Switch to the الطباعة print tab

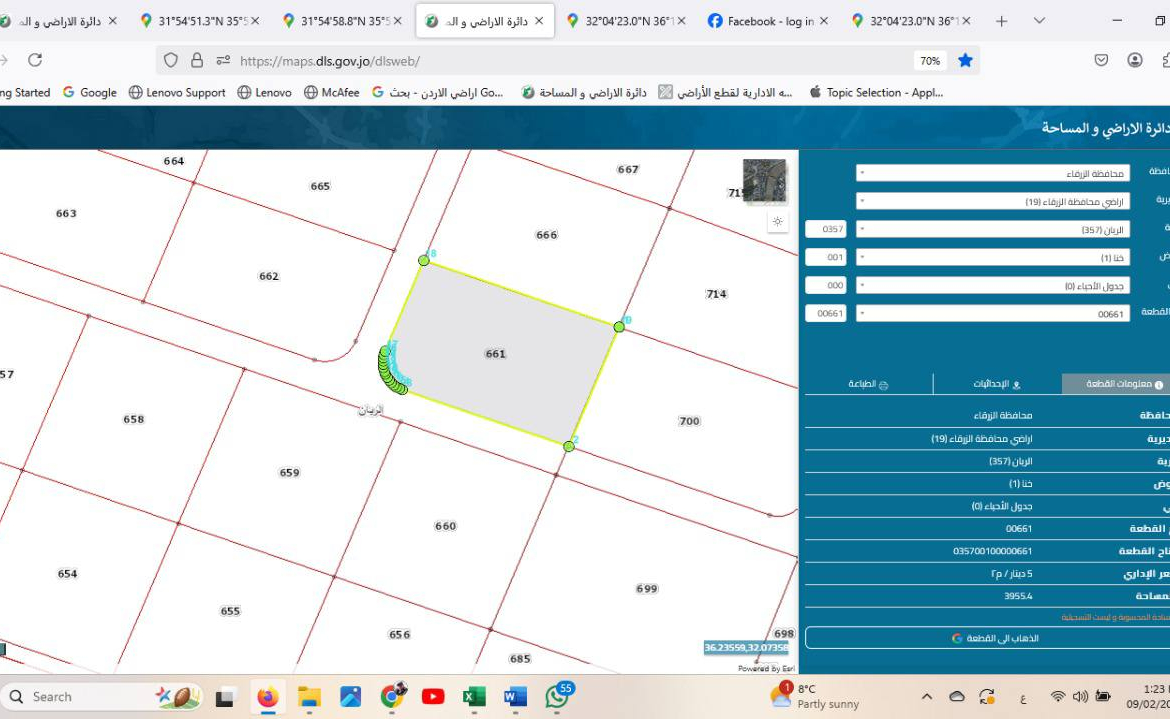click(868, 384)
